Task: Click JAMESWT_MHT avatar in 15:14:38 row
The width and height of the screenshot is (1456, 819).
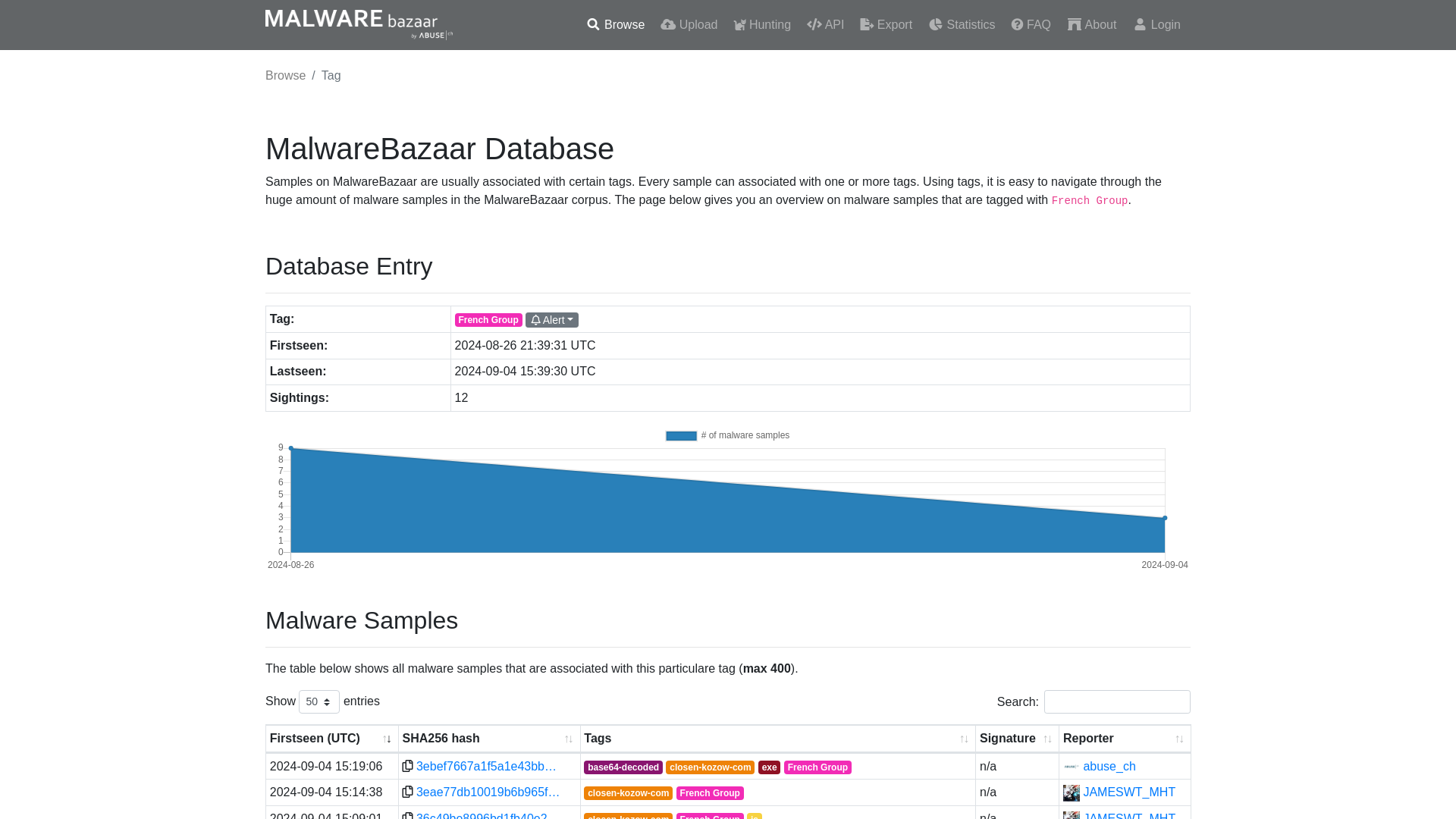Action: point(1071,792)
